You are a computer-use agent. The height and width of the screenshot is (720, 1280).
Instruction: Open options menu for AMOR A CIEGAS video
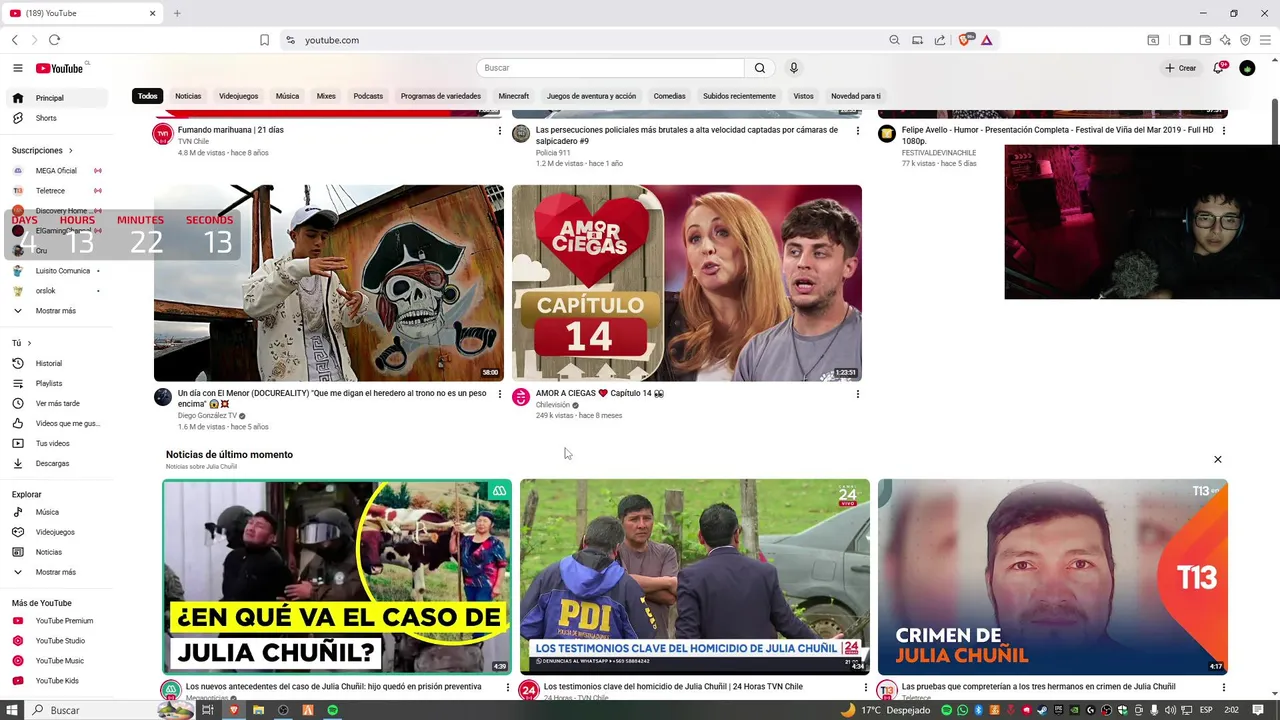click(x=857, y=394)
